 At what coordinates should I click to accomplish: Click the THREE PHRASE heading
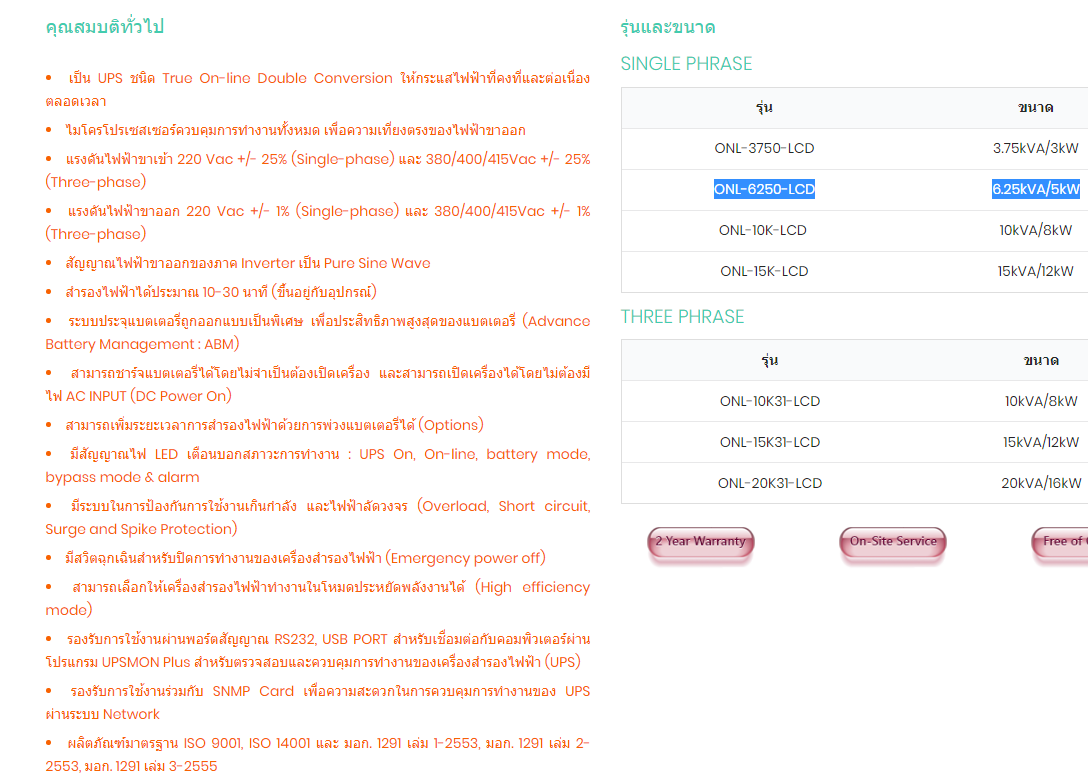[682, 317]
